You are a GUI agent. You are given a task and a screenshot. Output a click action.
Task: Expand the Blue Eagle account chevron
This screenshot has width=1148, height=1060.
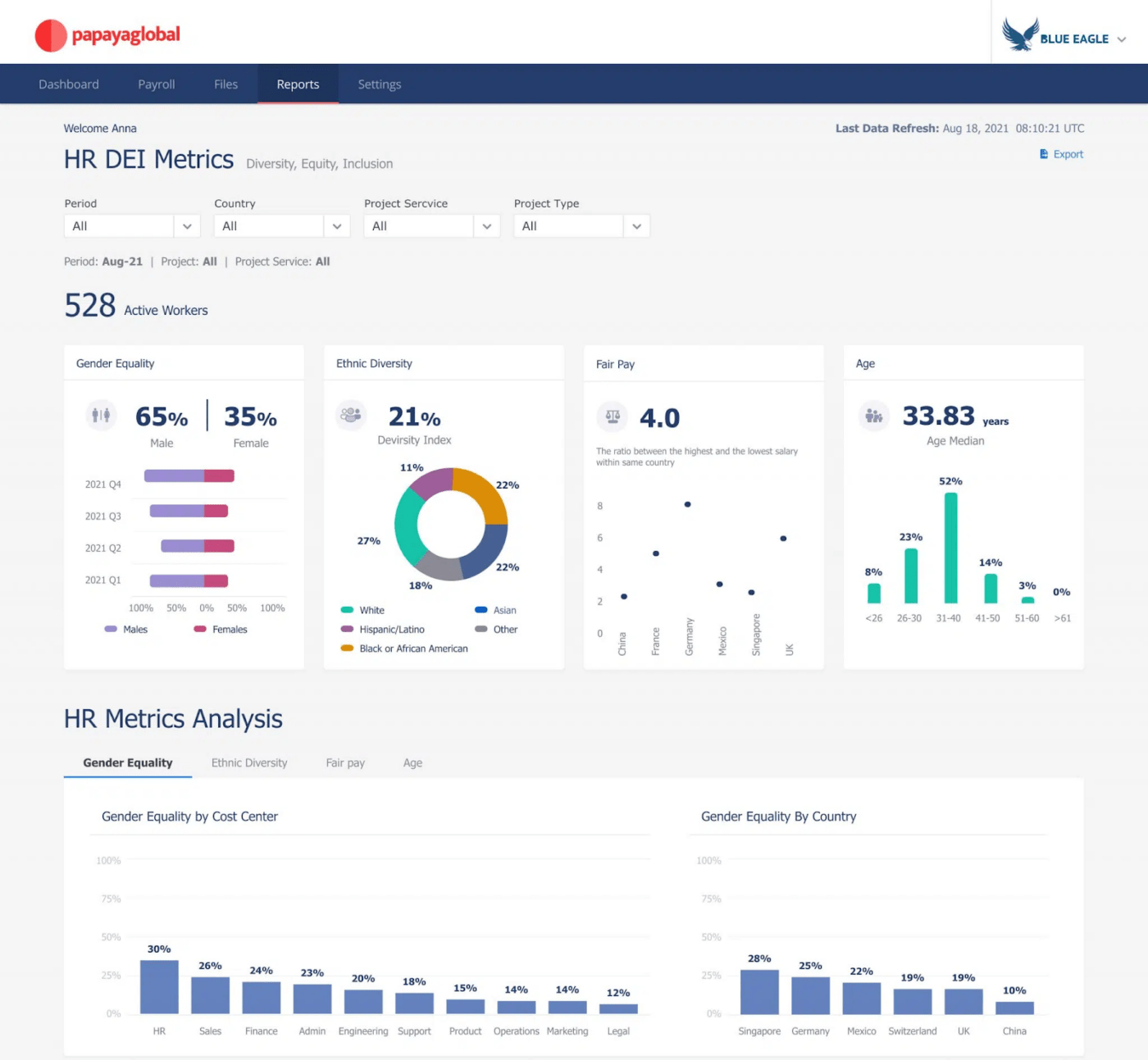point(1122,39)
